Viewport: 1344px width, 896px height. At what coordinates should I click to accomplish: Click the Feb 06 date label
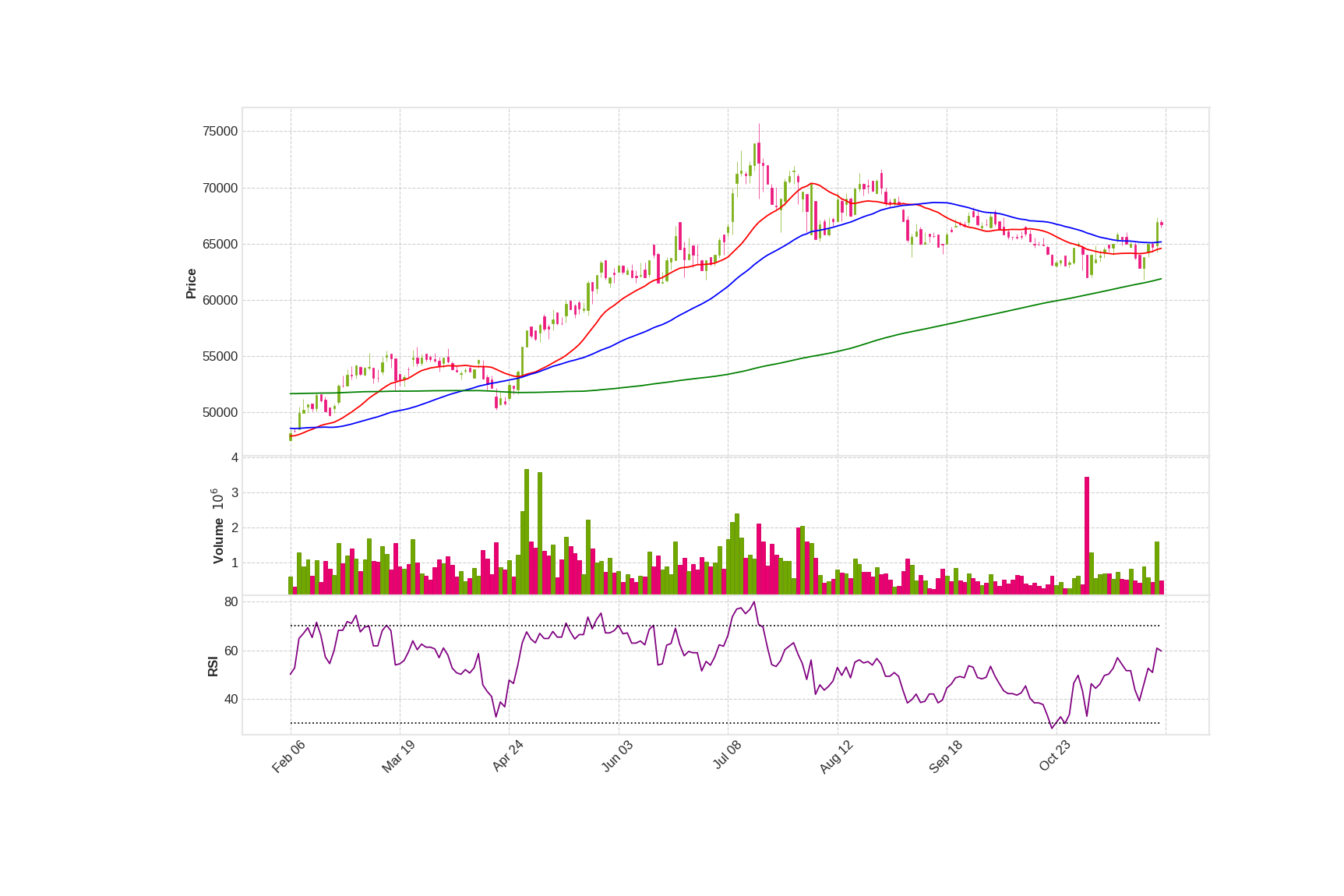[288, 757]
